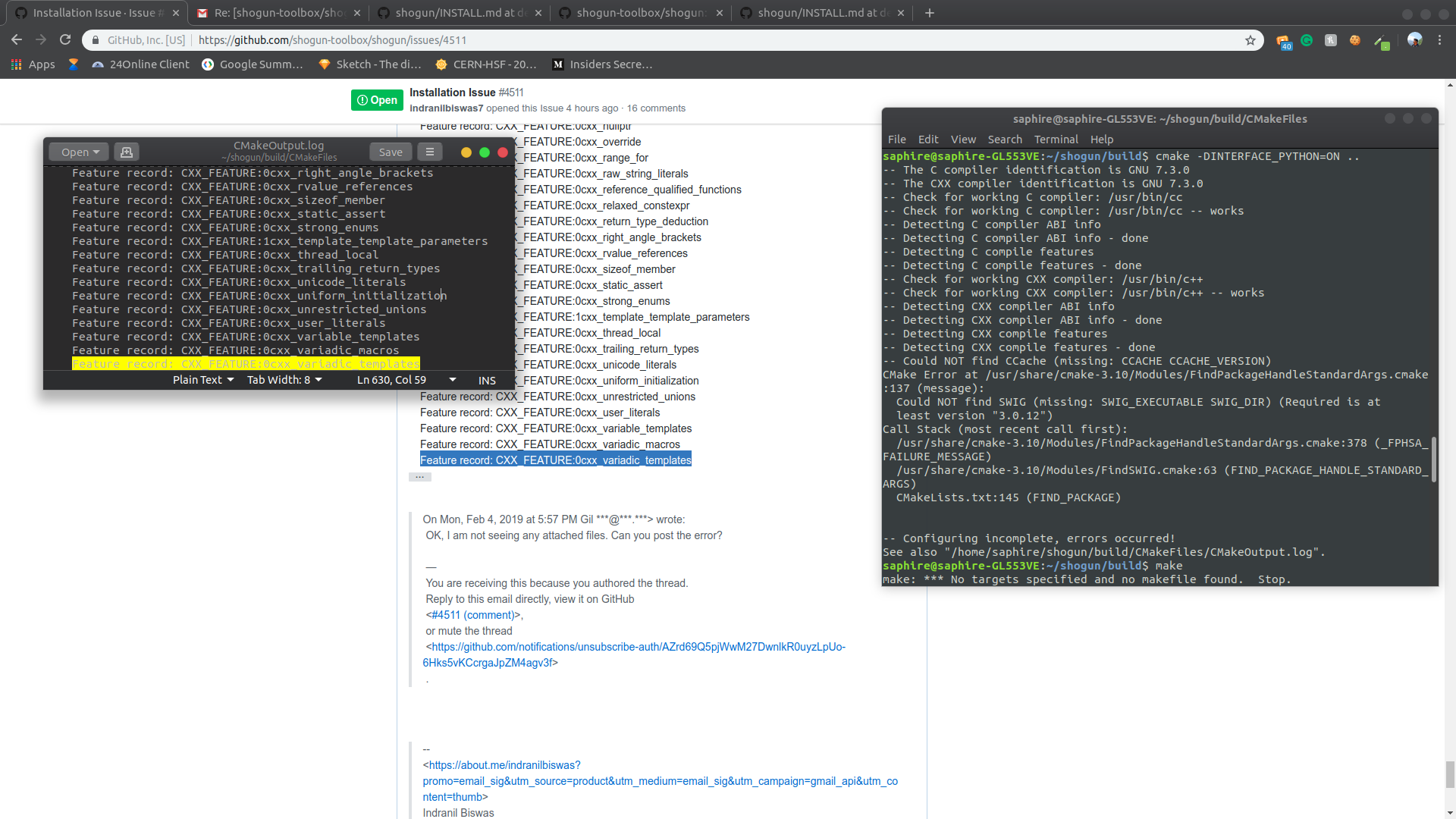Open the Search menu in the terminal
Image resolution: width=1456 pixels, height=819 pixels.
click(1005, 139)
